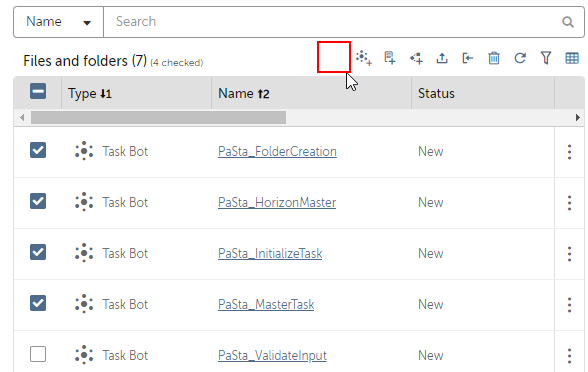588x372 pixels.
Task: Click the horizontal scrollbar right arrow
Action: click(578, 118)
